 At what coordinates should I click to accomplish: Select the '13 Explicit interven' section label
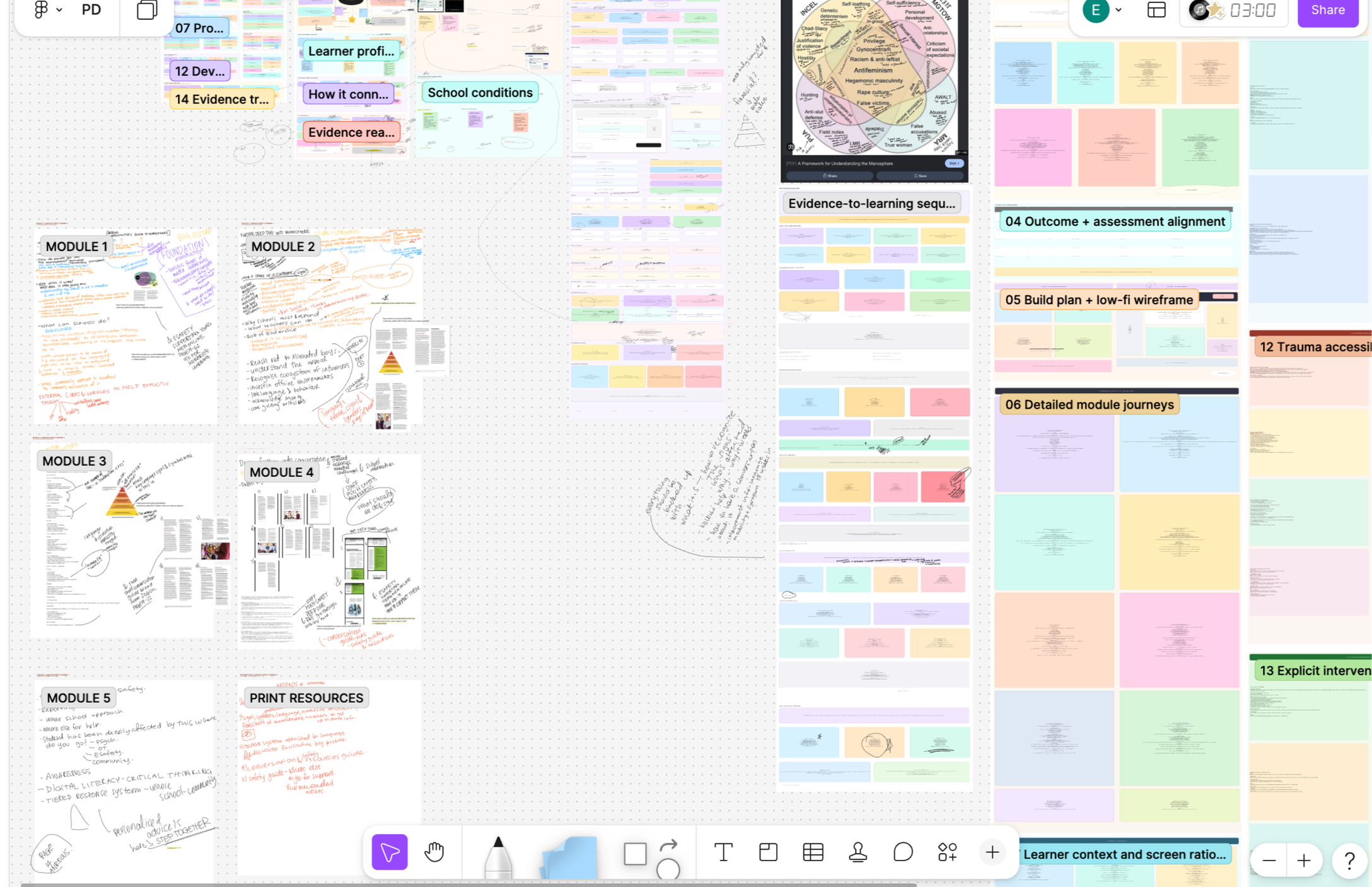(1313, 671)
